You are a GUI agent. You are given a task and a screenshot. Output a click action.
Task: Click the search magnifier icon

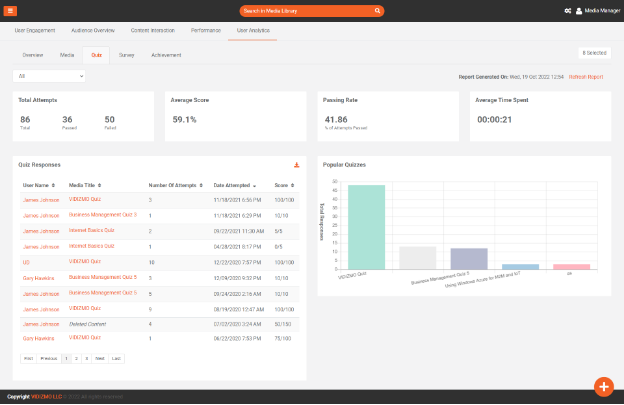coord(377,11)
